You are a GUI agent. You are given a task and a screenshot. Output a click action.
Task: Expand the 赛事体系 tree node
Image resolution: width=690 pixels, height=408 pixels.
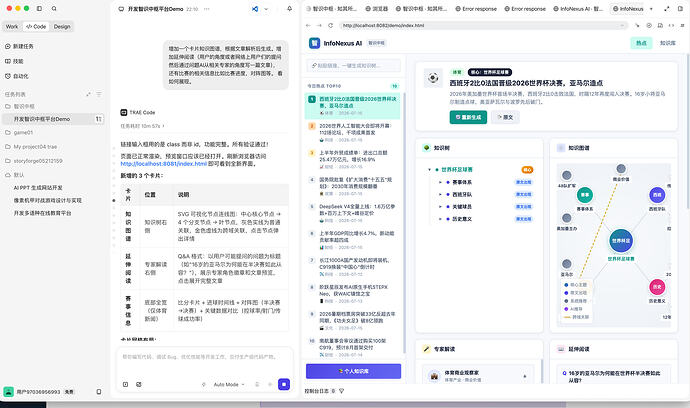point(440,182)
